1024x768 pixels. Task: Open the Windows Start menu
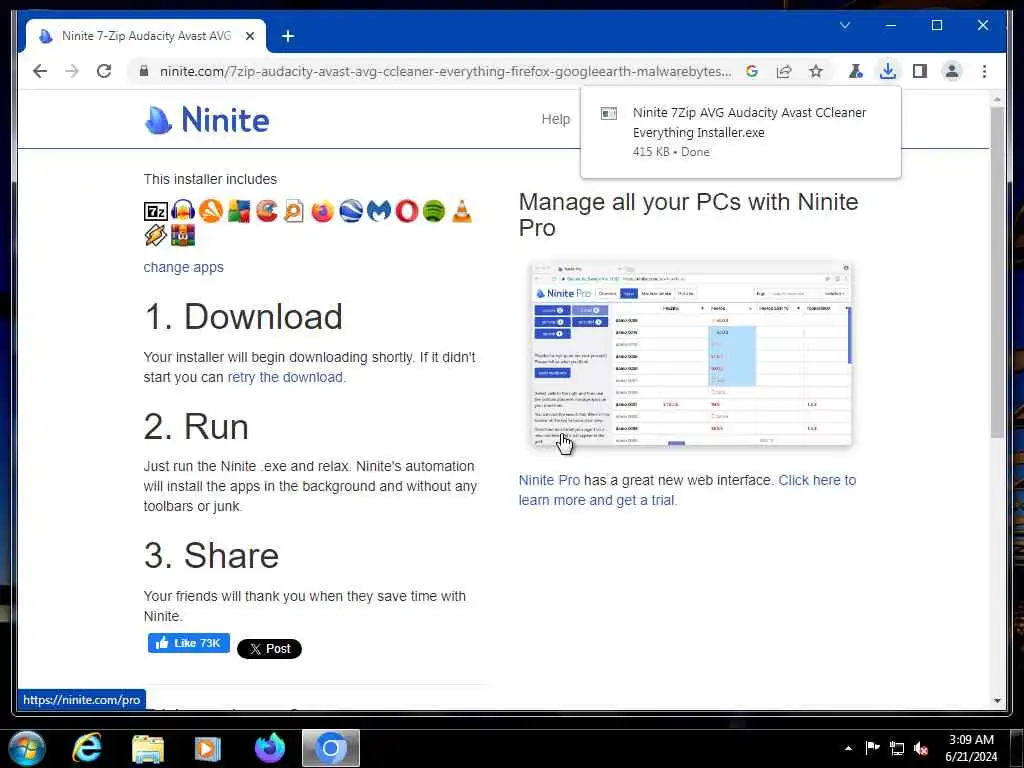click(26, 748)
